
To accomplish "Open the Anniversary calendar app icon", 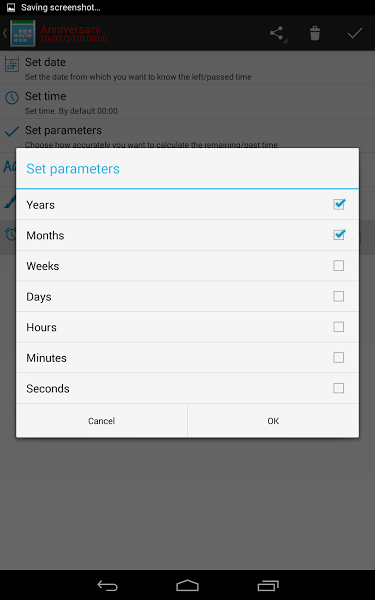I will coord(23,33).
